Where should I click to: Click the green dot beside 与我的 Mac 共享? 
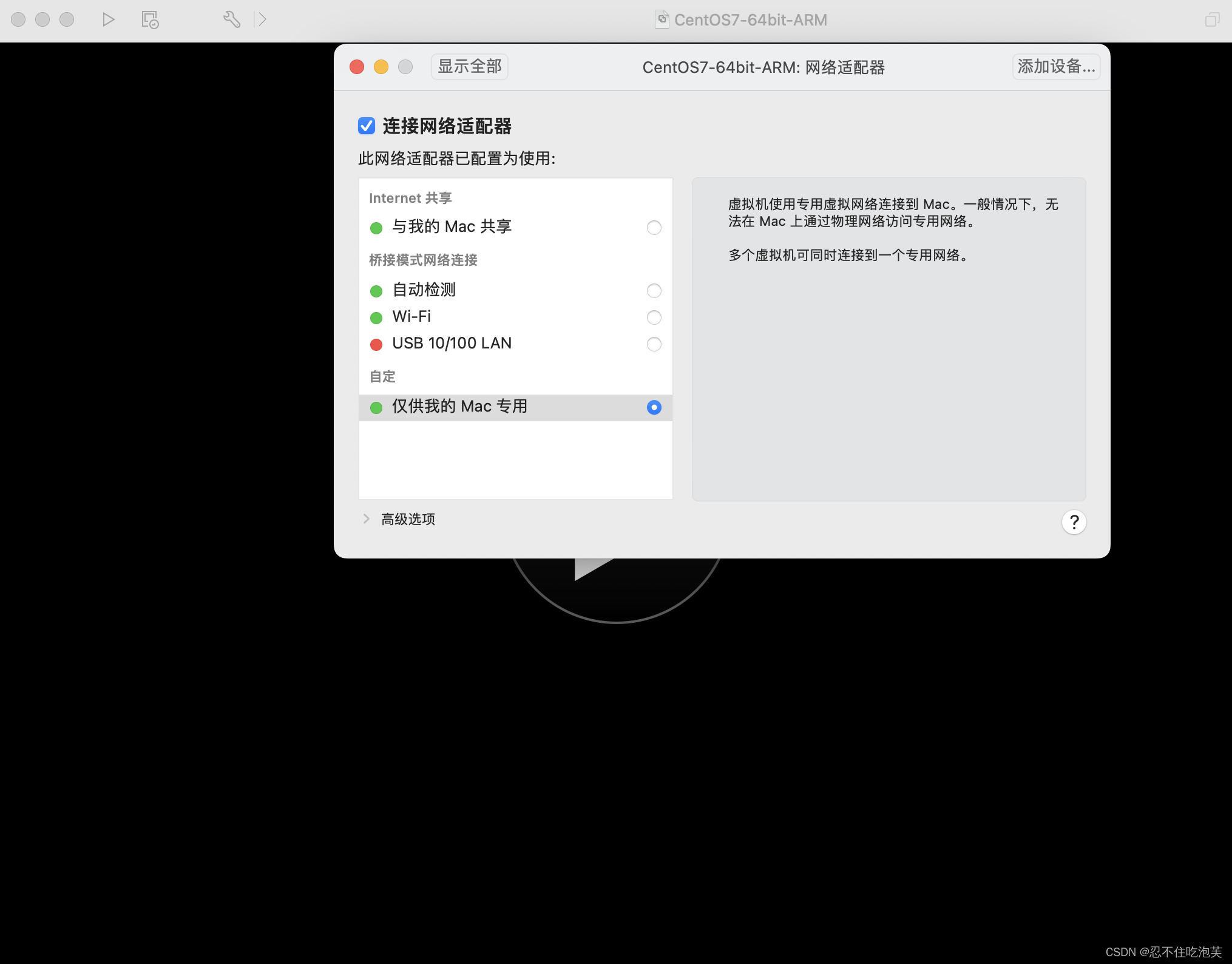[x=376, y=228]
